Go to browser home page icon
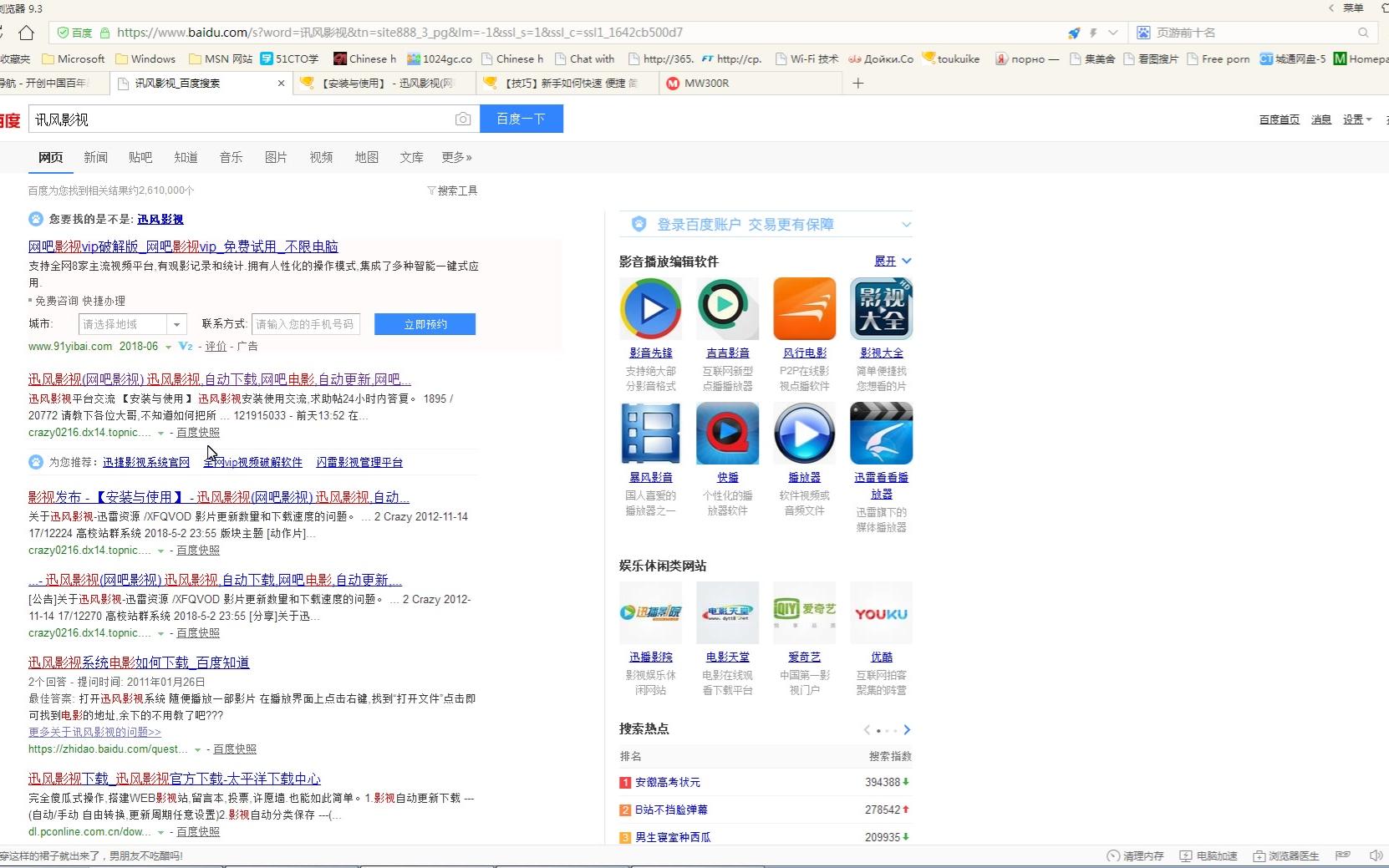 point(26,33)
